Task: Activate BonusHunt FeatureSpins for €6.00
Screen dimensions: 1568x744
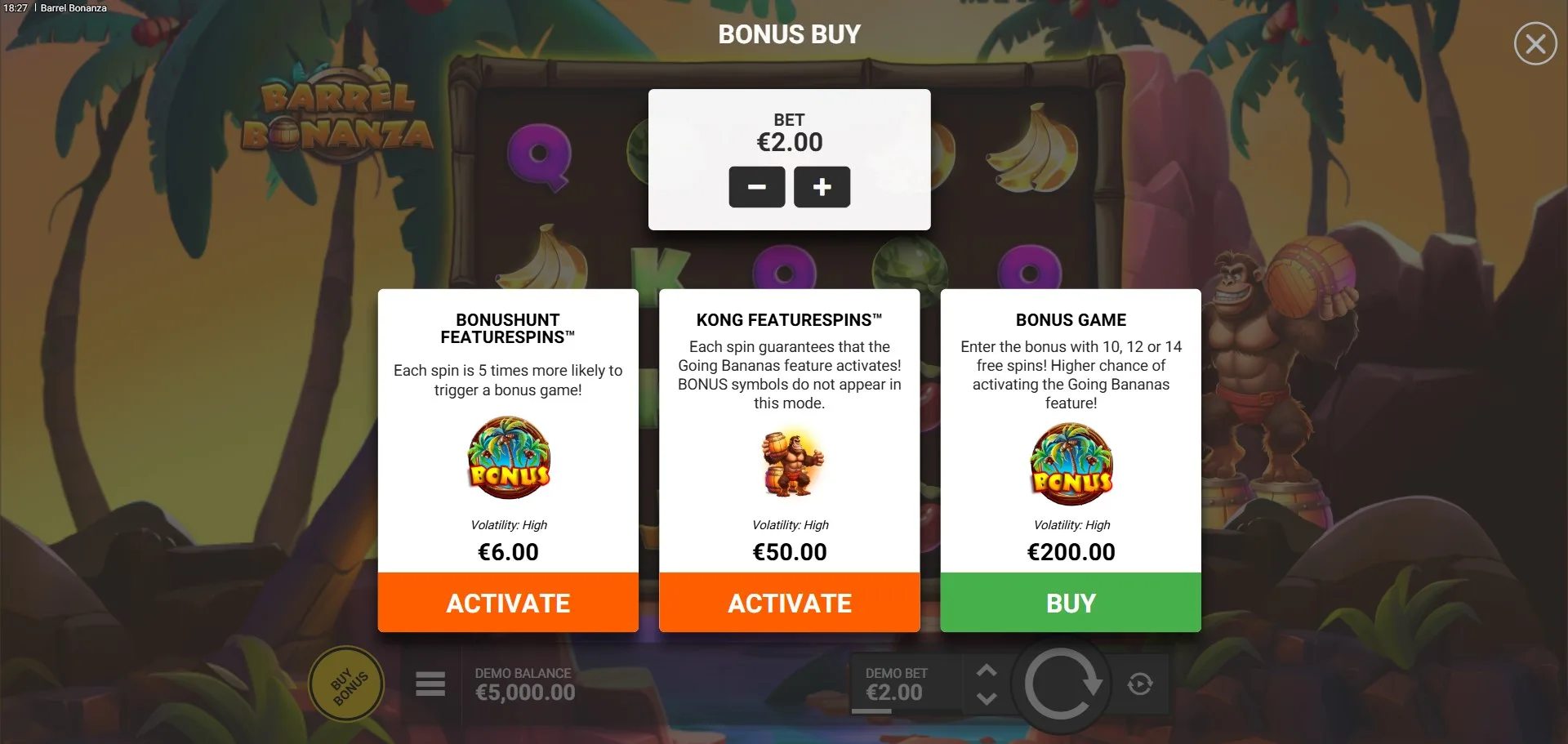Action: pos(508,603)
